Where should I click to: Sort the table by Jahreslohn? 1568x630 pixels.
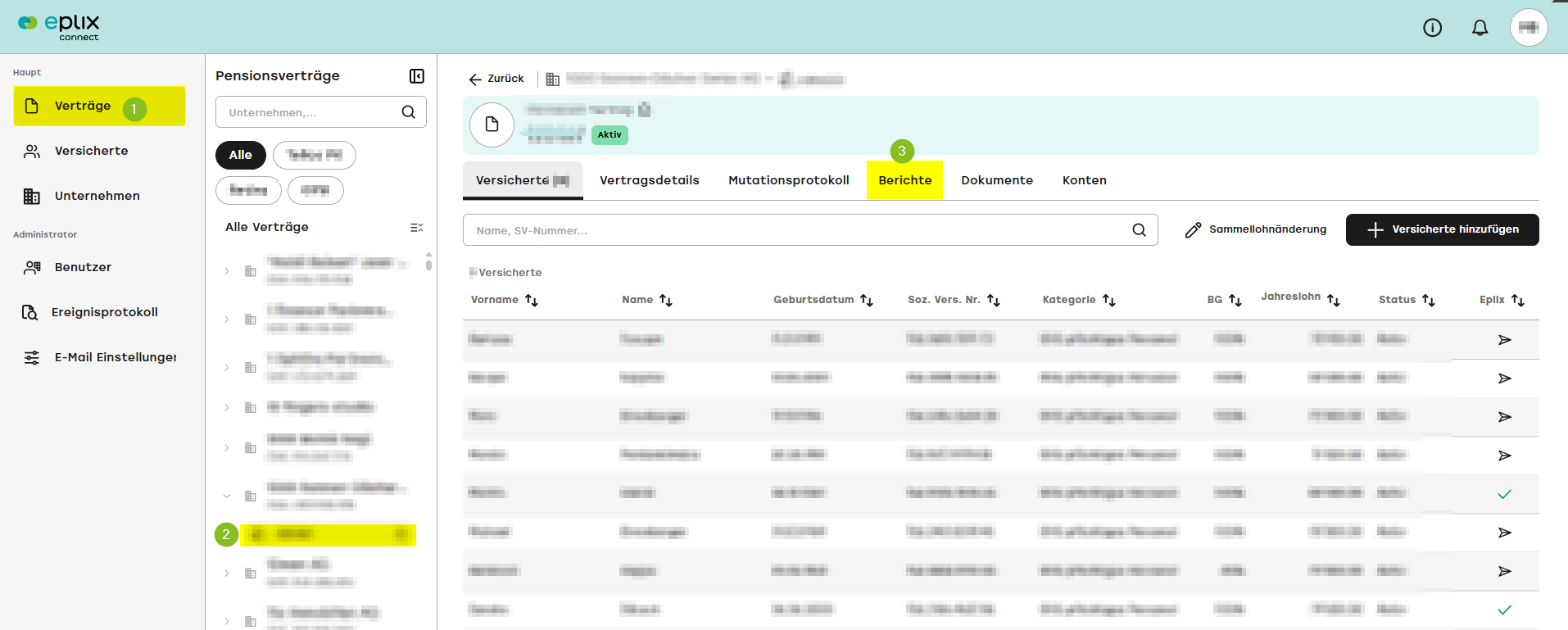point(1334,301)
